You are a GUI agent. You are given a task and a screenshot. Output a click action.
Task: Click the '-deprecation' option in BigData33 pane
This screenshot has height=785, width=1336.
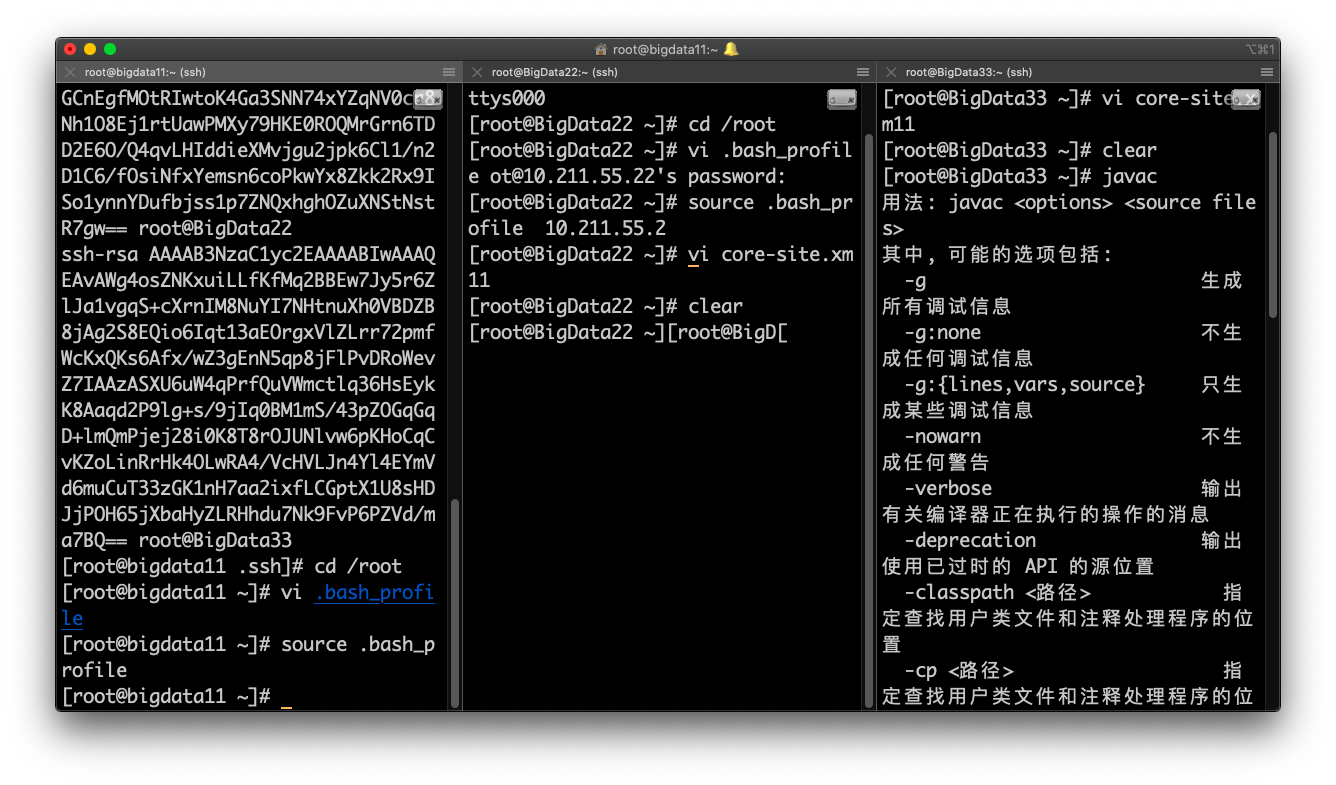(x=970, y=540)
